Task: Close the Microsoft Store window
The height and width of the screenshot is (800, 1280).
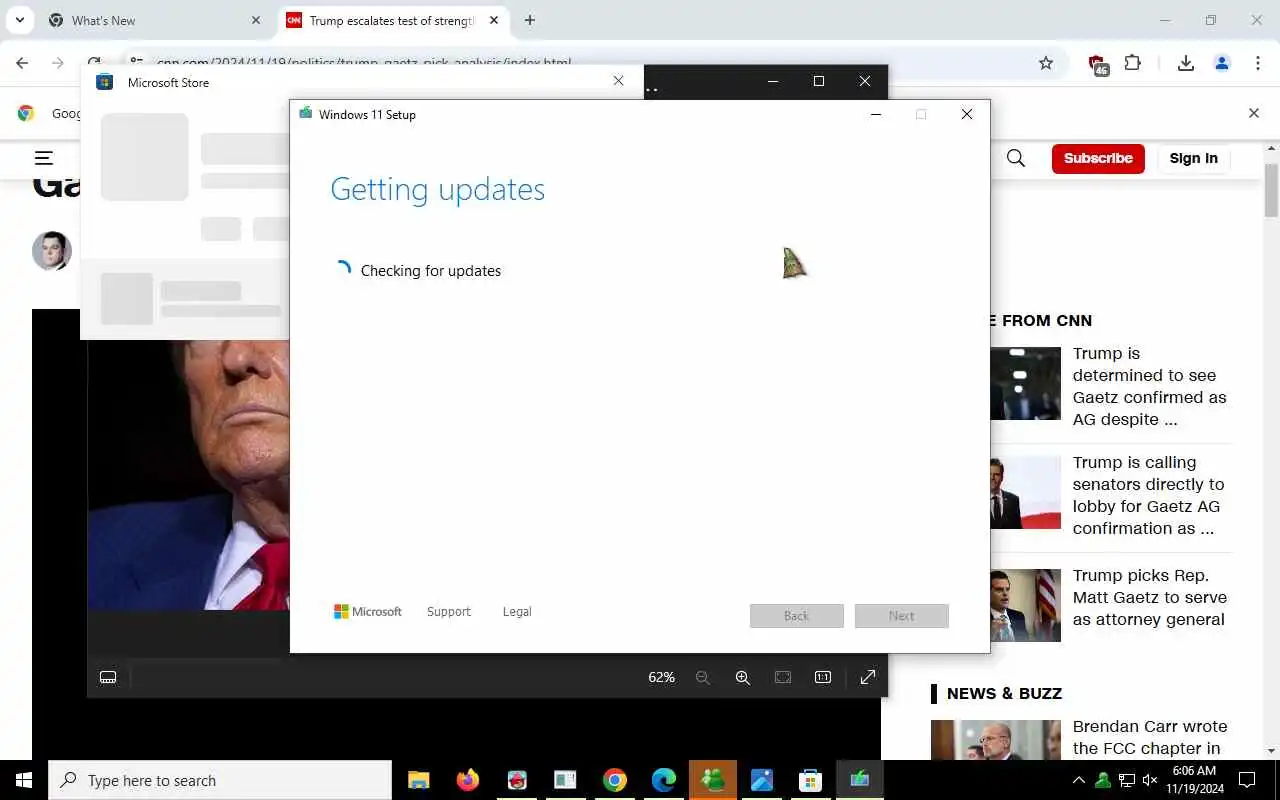Action: 618,82
